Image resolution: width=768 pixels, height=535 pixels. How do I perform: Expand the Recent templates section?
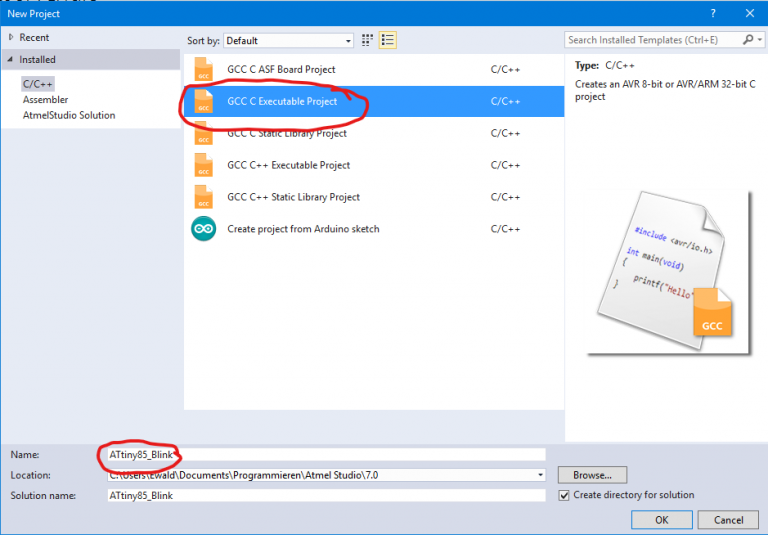[x=11, y=37]
